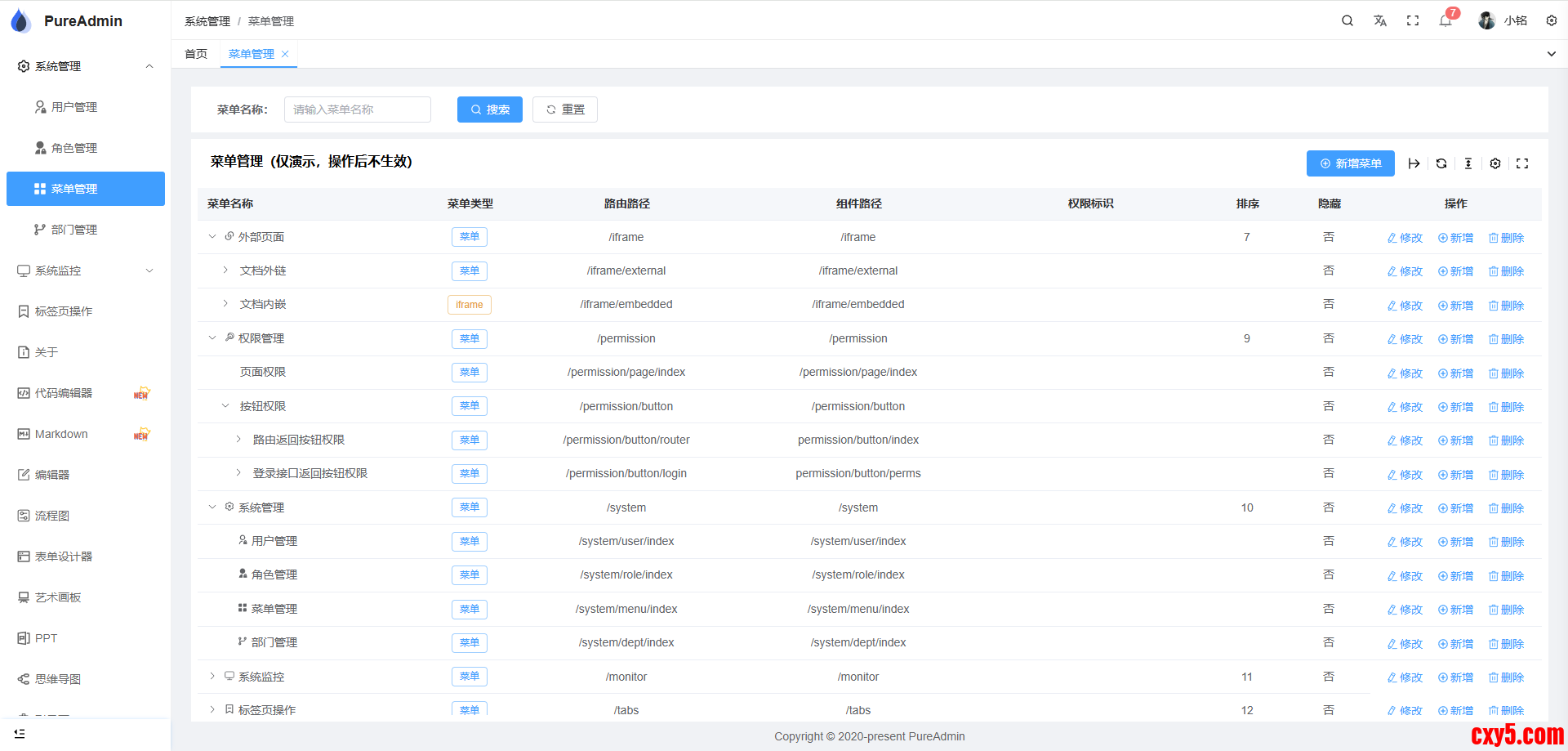Viewport: 1568px width, 751px height.
Task: Expand the 系统监控 table row
Action: [212, 677]
